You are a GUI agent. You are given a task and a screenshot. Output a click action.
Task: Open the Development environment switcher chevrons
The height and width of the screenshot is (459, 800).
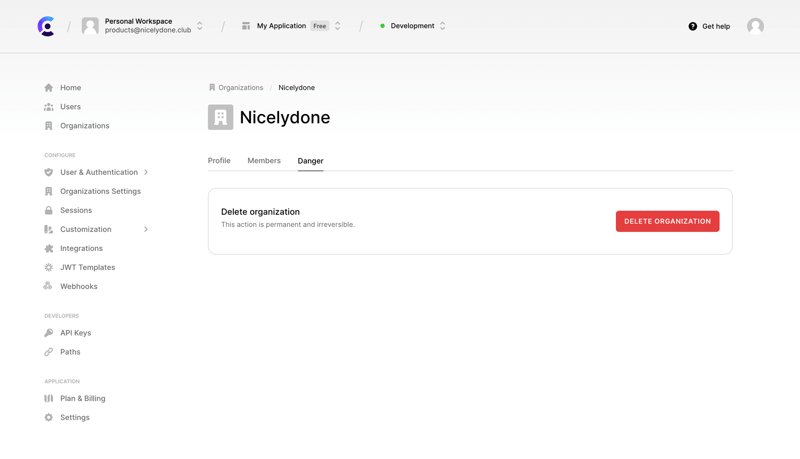442,26
